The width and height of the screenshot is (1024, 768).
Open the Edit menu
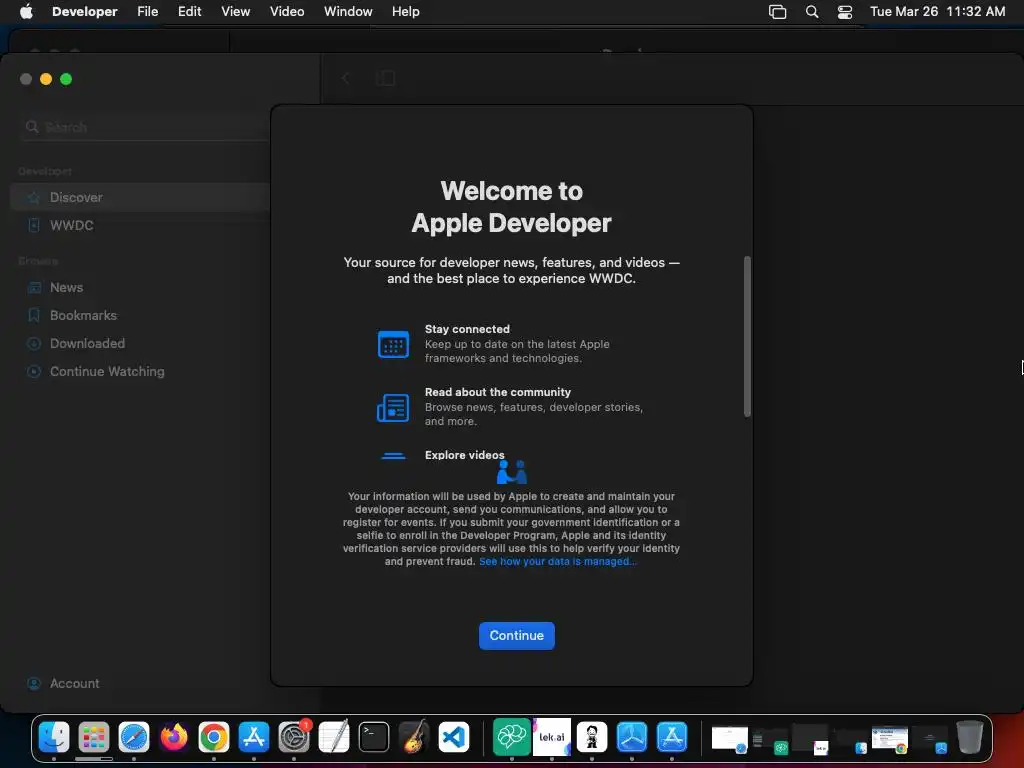tap(189, 12)
